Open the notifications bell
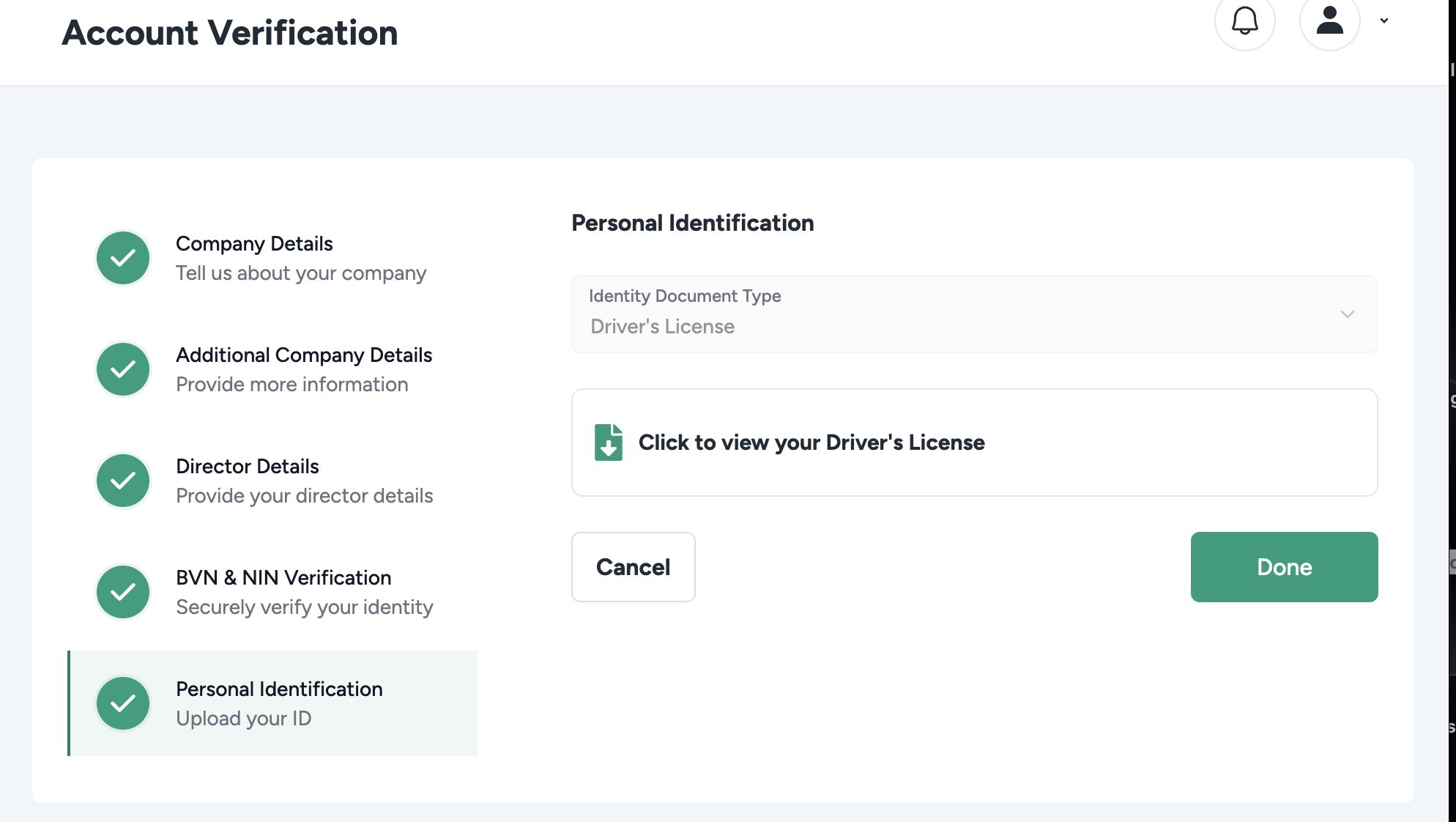 [1244, 21]
